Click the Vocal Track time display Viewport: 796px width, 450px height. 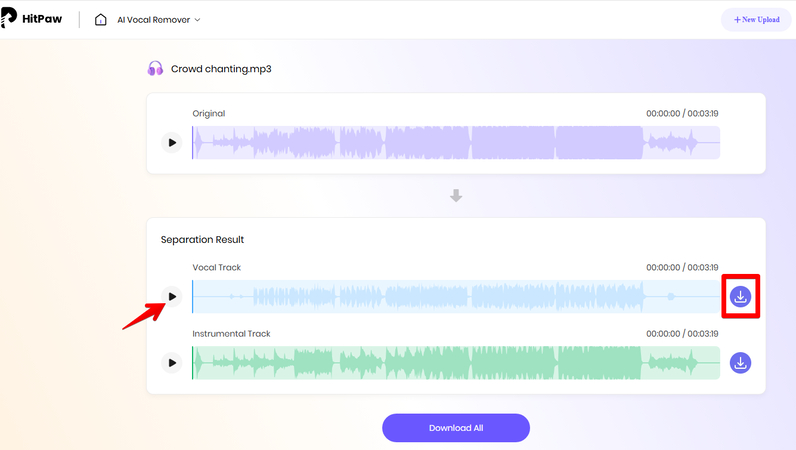click(x=681, y=268)
